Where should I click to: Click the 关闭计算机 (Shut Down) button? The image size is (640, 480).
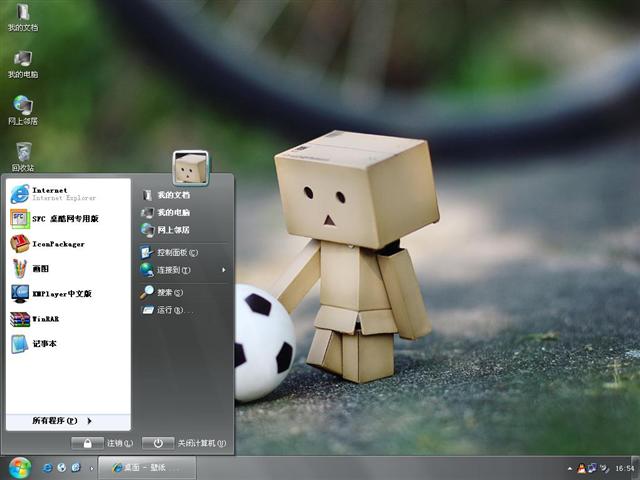point(185,442)
